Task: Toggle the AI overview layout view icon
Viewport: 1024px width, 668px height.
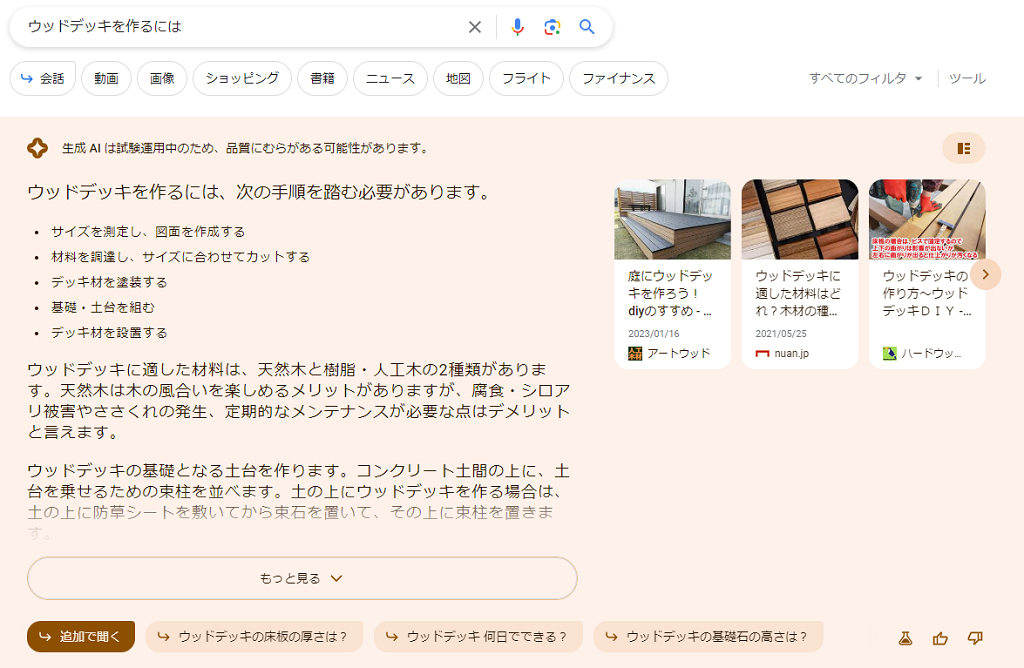Action: [x=963, y=148]
